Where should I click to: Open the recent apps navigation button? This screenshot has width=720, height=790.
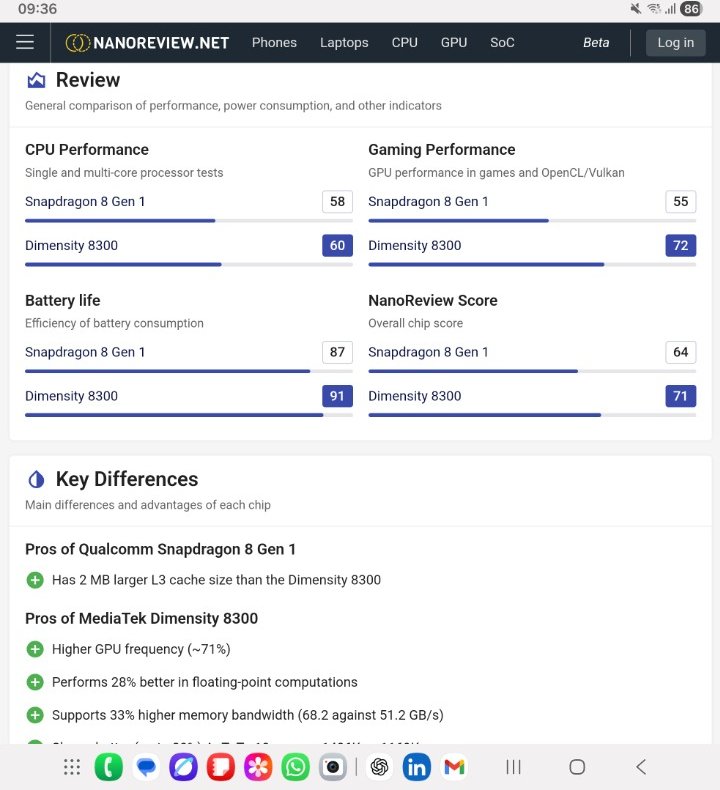point(513,767)
